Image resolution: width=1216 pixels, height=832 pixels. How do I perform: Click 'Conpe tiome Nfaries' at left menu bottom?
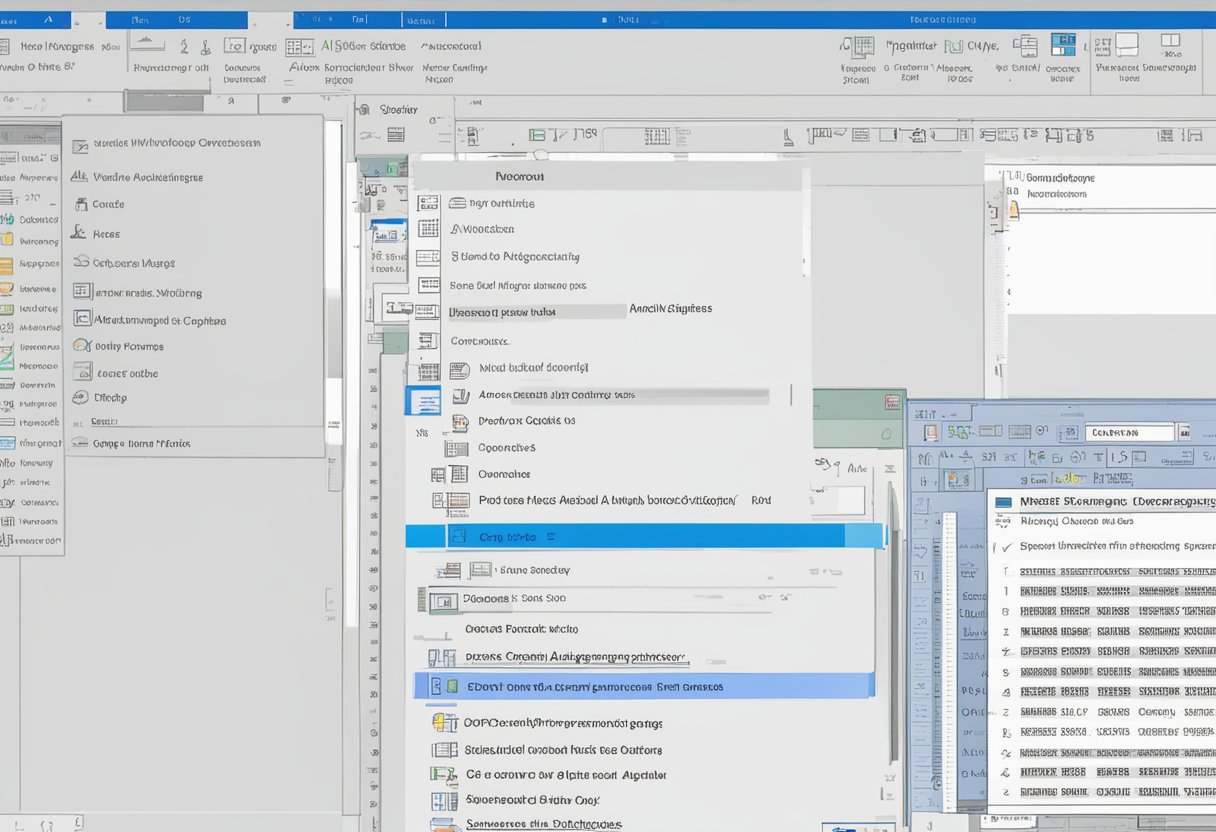[140, 443]
